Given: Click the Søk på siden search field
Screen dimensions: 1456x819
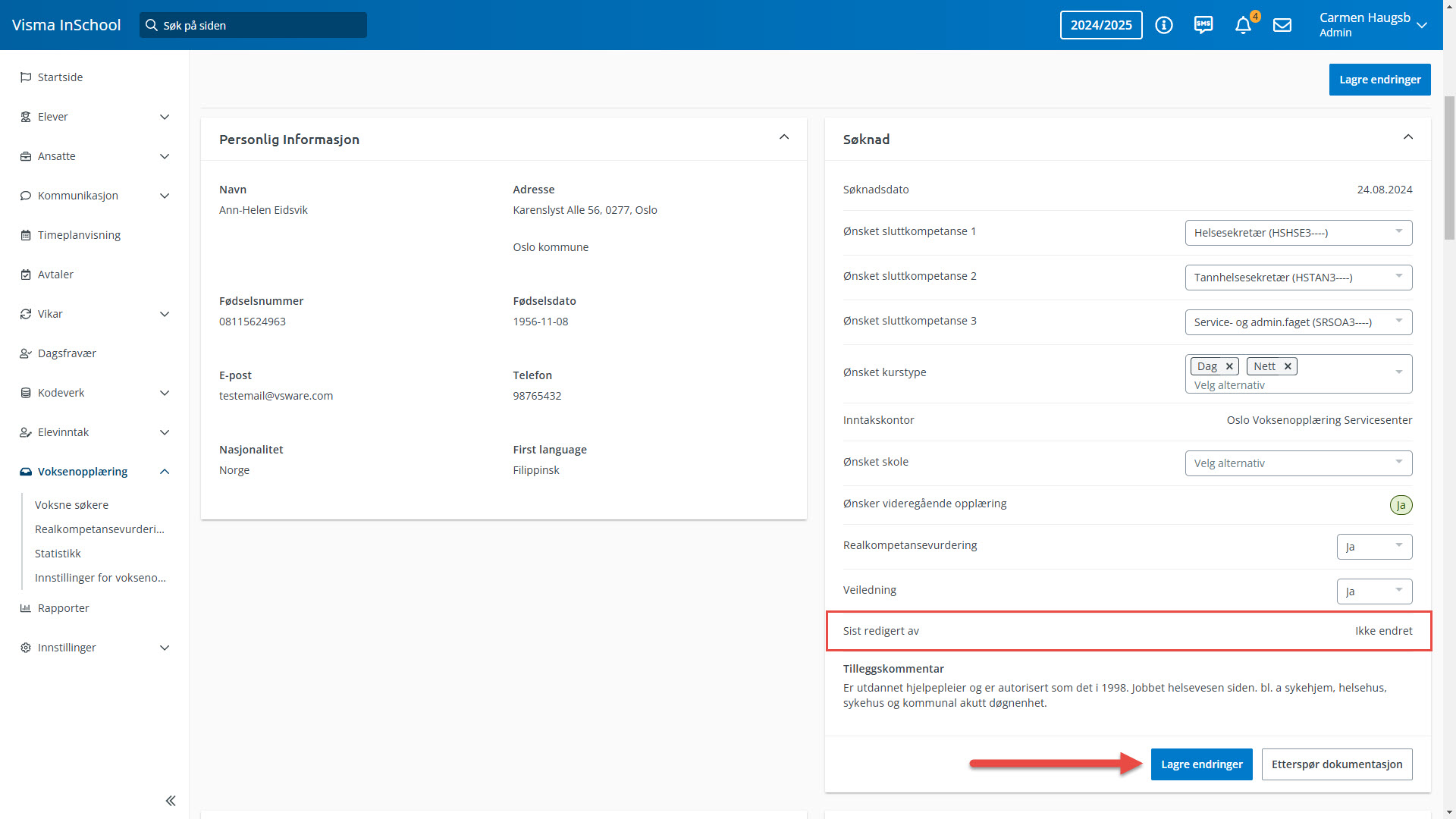Looking at the screenshot, I should 253,25.
